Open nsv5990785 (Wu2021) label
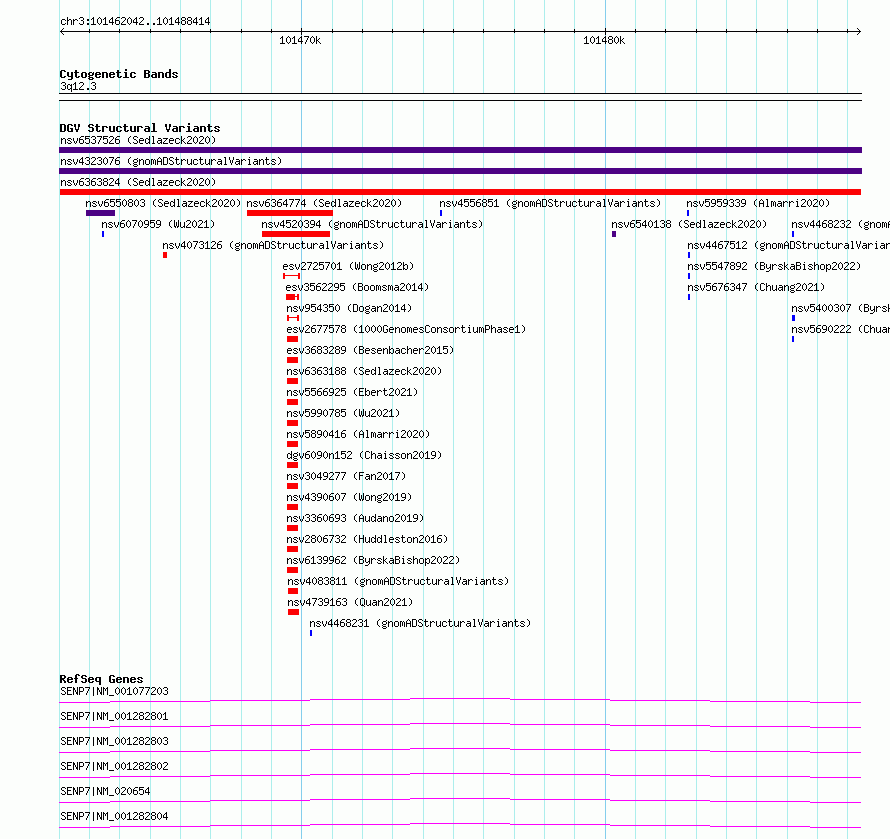This screenshot has width=890, height=839. click(343, 413)
